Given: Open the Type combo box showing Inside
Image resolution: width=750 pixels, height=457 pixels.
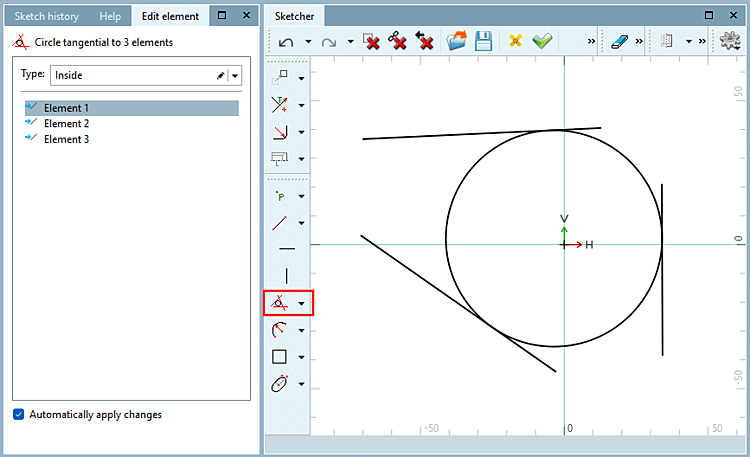Looking at the screenshot, I should click(146, 75).
